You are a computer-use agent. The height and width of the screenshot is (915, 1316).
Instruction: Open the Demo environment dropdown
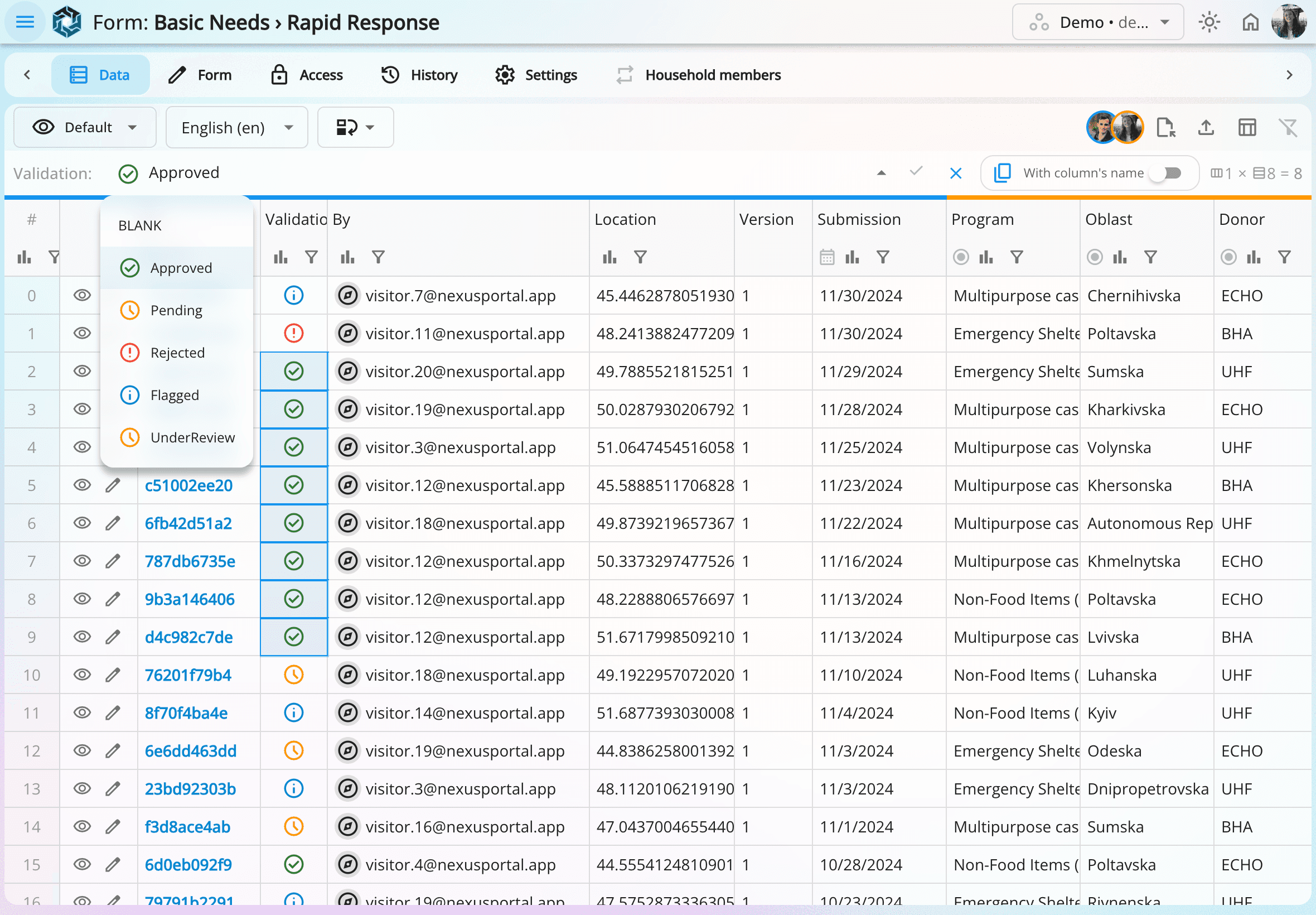click(x=1097, y=22)
